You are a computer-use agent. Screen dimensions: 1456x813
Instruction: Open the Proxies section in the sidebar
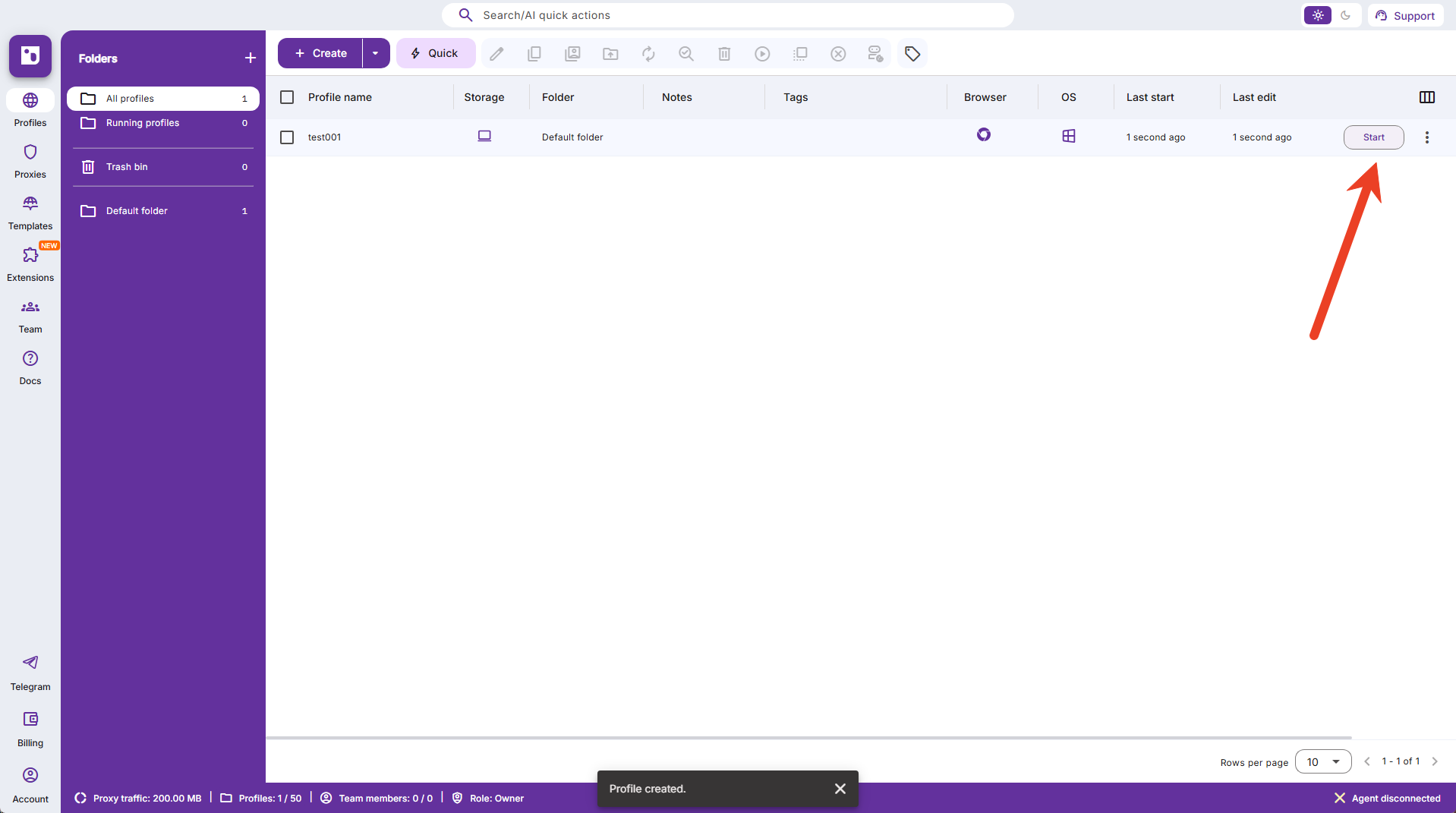click(x=30, y=161)
